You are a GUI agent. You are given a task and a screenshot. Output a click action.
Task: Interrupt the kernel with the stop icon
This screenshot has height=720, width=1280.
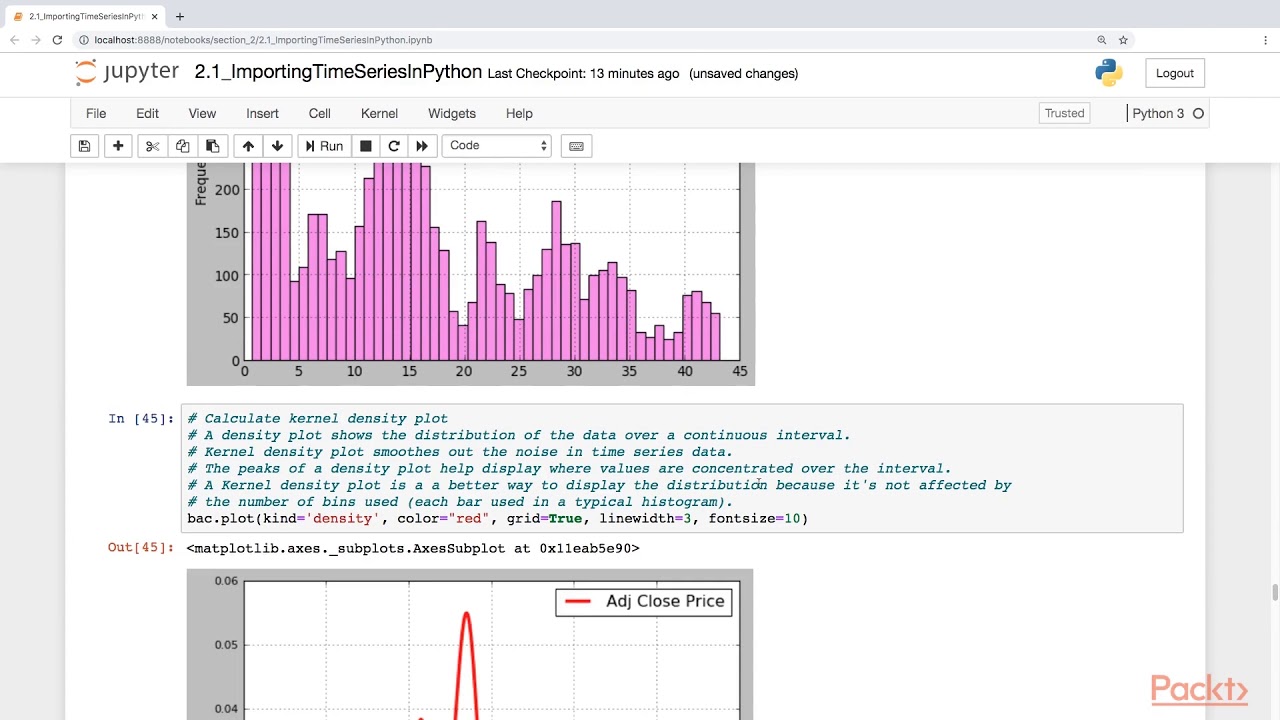(x=366, y=146)
